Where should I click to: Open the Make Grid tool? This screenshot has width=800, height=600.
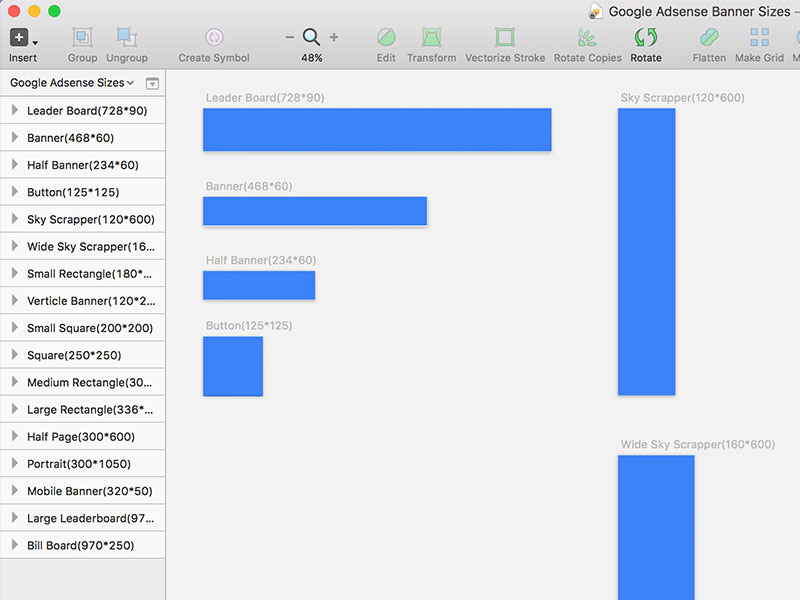tap(760, 38)
